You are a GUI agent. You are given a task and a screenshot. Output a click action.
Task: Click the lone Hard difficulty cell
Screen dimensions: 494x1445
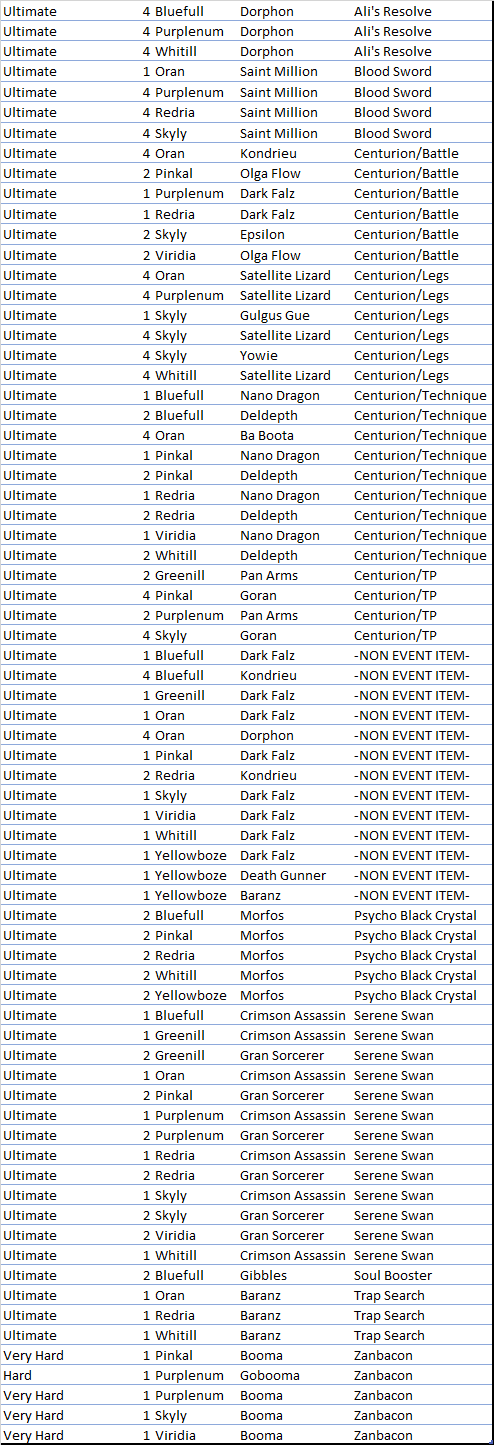tap(17, 1375)
